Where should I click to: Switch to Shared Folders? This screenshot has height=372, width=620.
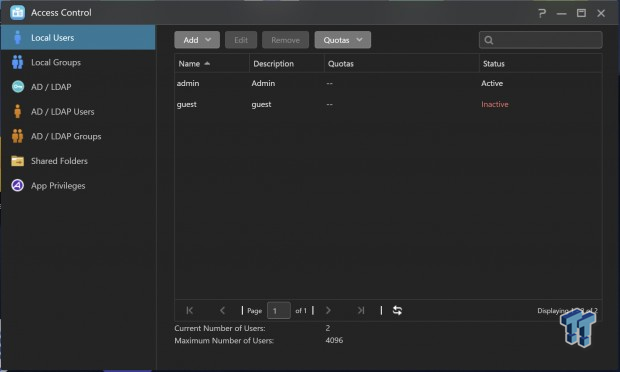pyautogui.click(x=78, y=161)
